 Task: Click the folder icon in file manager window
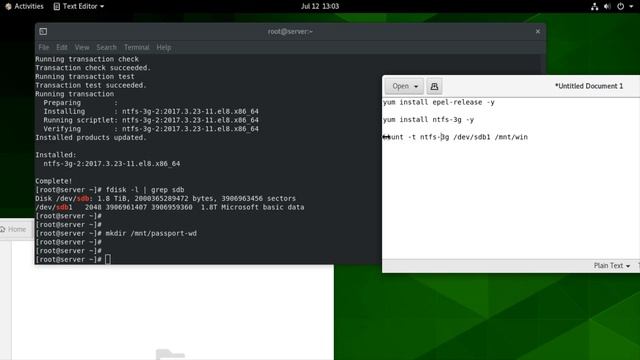coord(170,354)
